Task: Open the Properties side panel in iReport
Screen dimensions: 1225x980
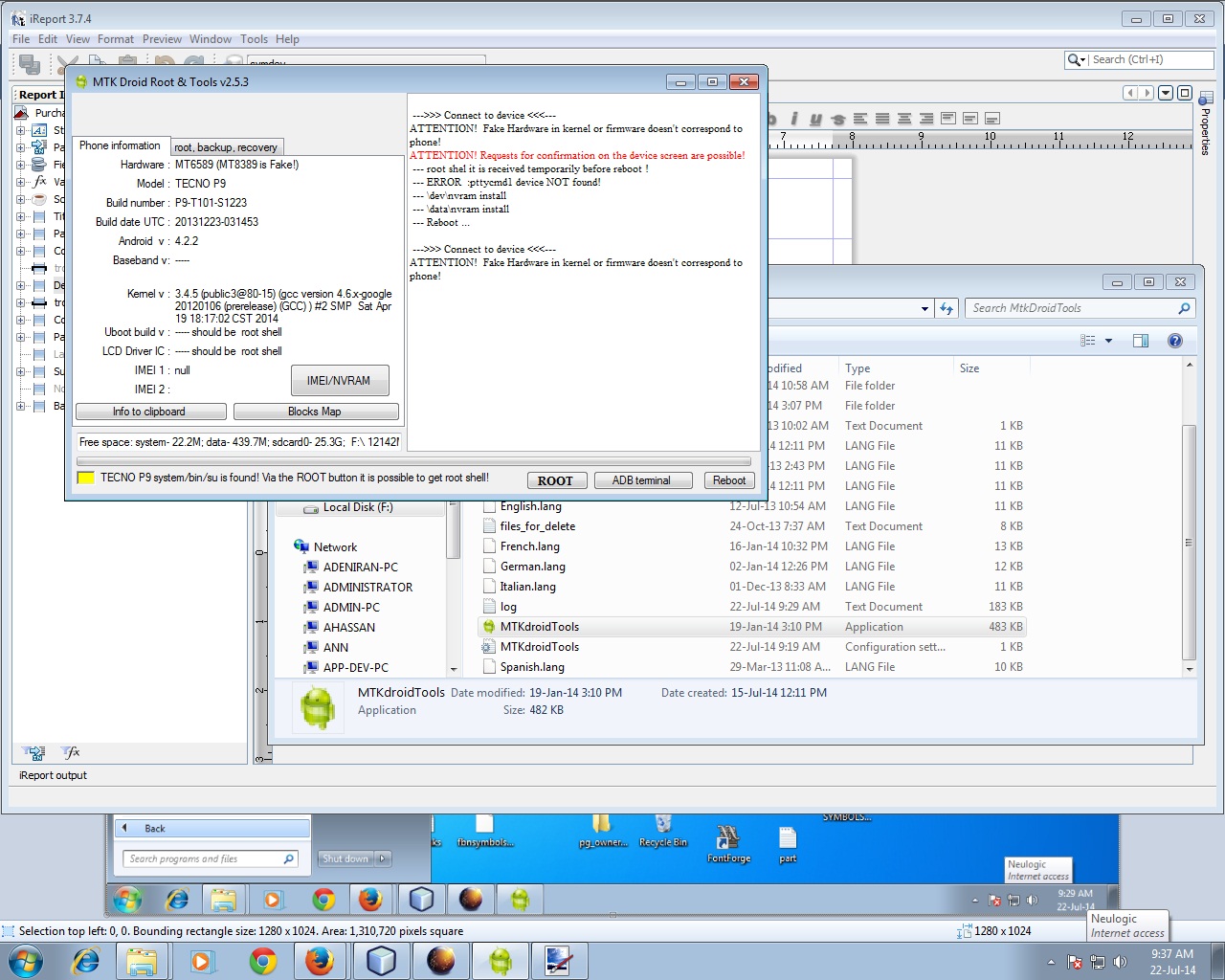Action: click(x=1206, y=124)
